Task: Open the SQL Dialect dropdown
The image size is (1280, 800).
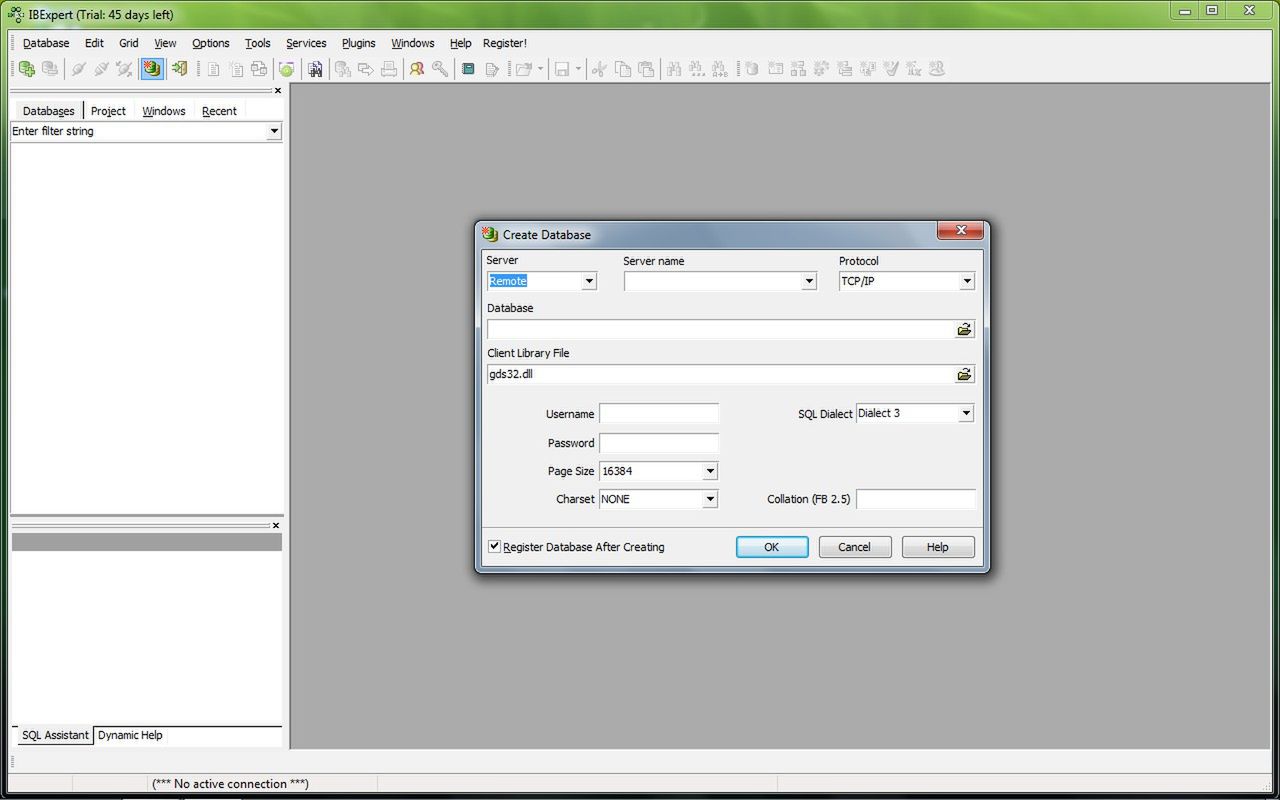Action: tap(966, 413)
